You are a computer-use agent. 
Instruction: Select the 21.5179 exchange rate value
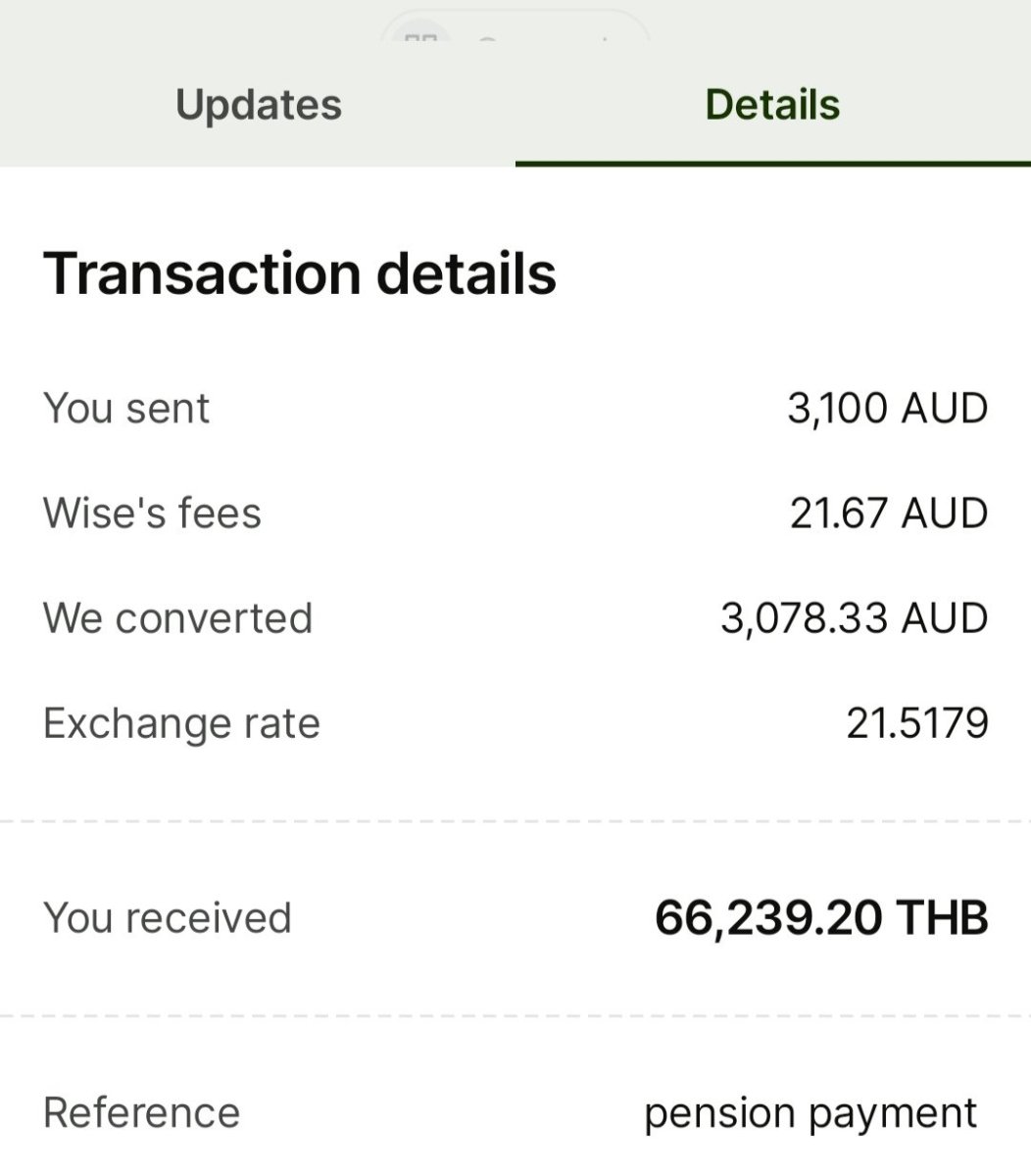coord(917,723)
